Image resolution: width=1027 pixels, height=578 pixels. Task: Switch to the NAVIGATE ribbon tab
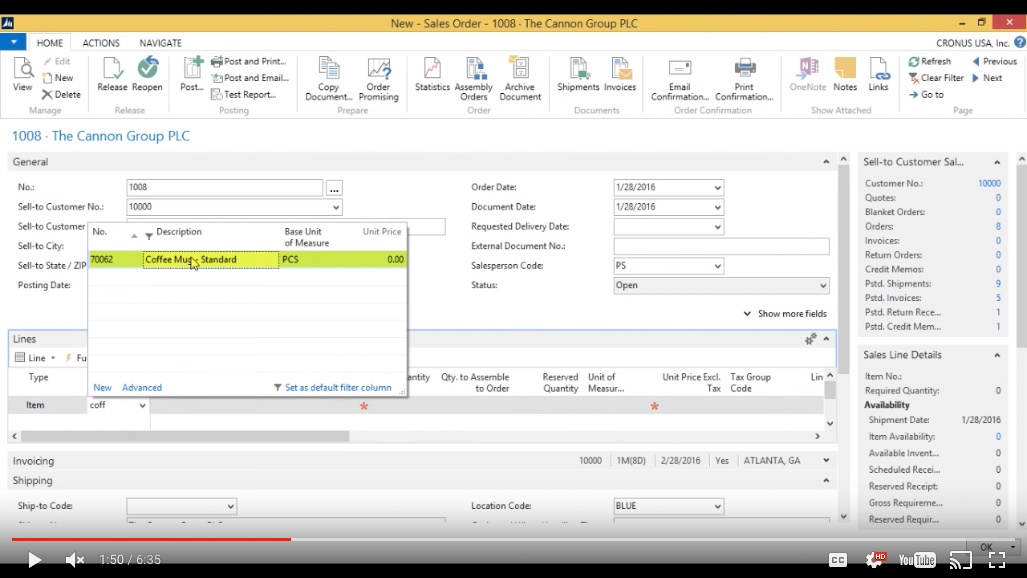[160, 43]
